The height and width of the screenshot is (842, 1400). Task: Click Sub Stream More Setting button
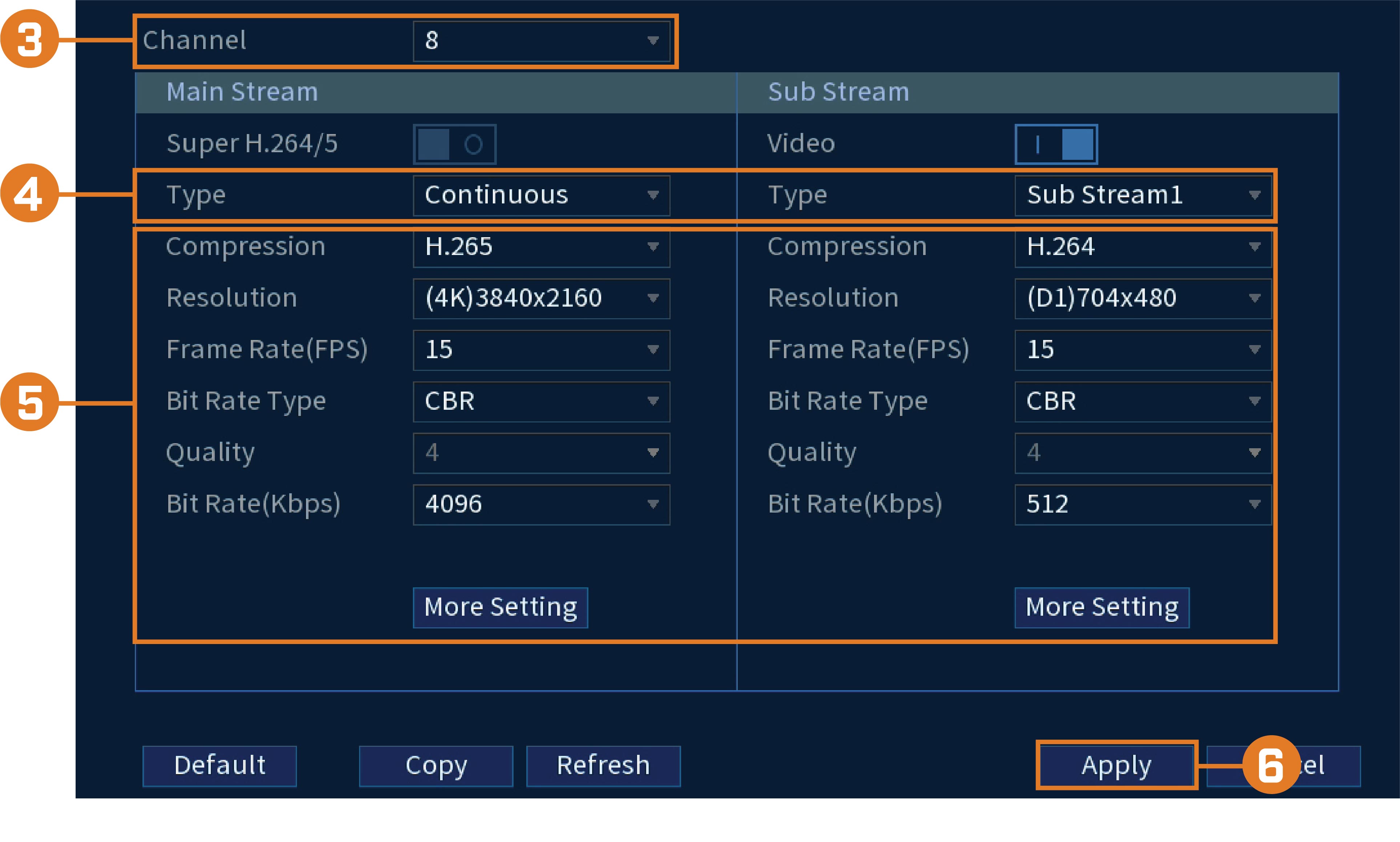coord(1102,608)
